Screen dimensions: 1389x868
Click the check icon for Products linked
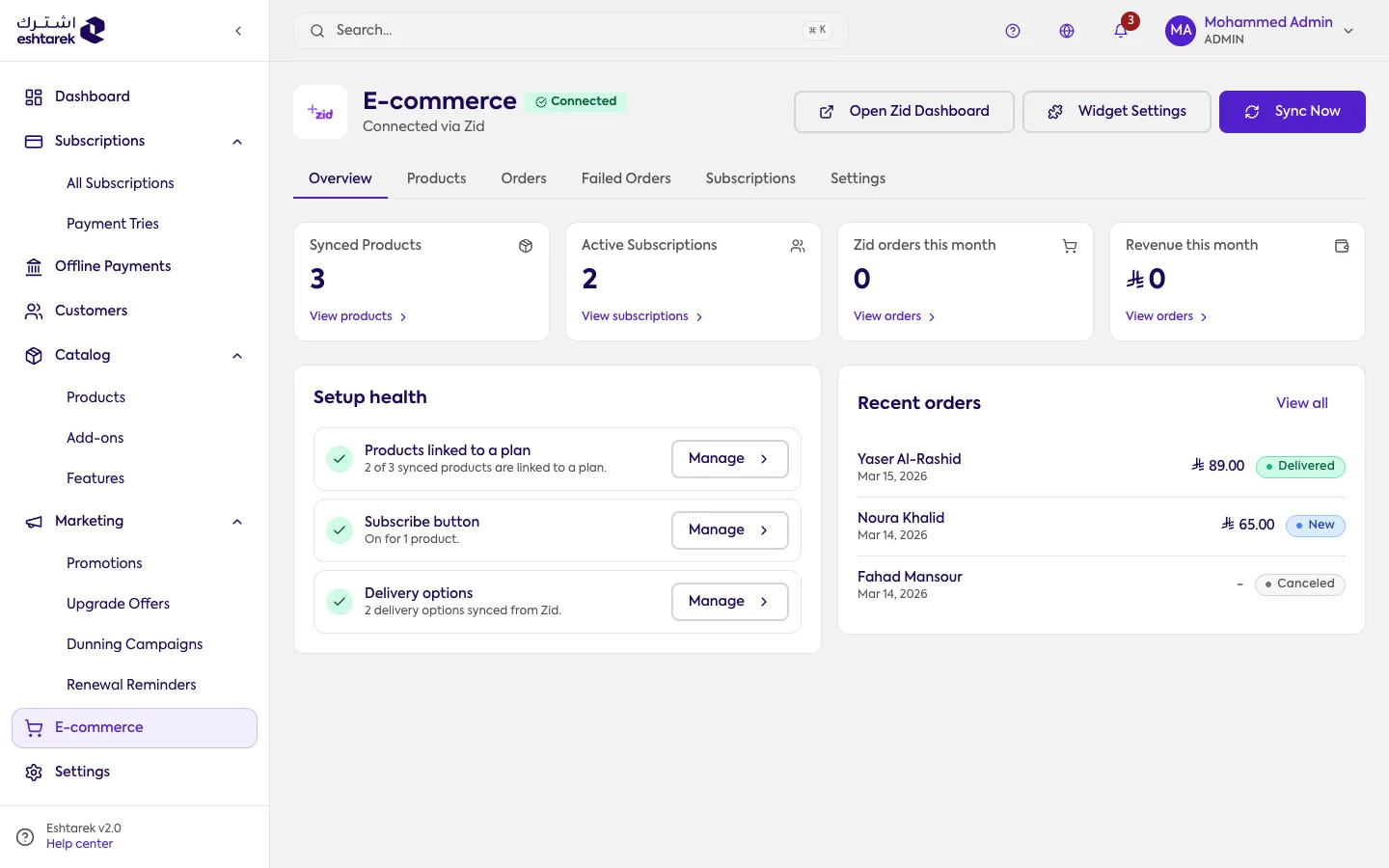340,459
